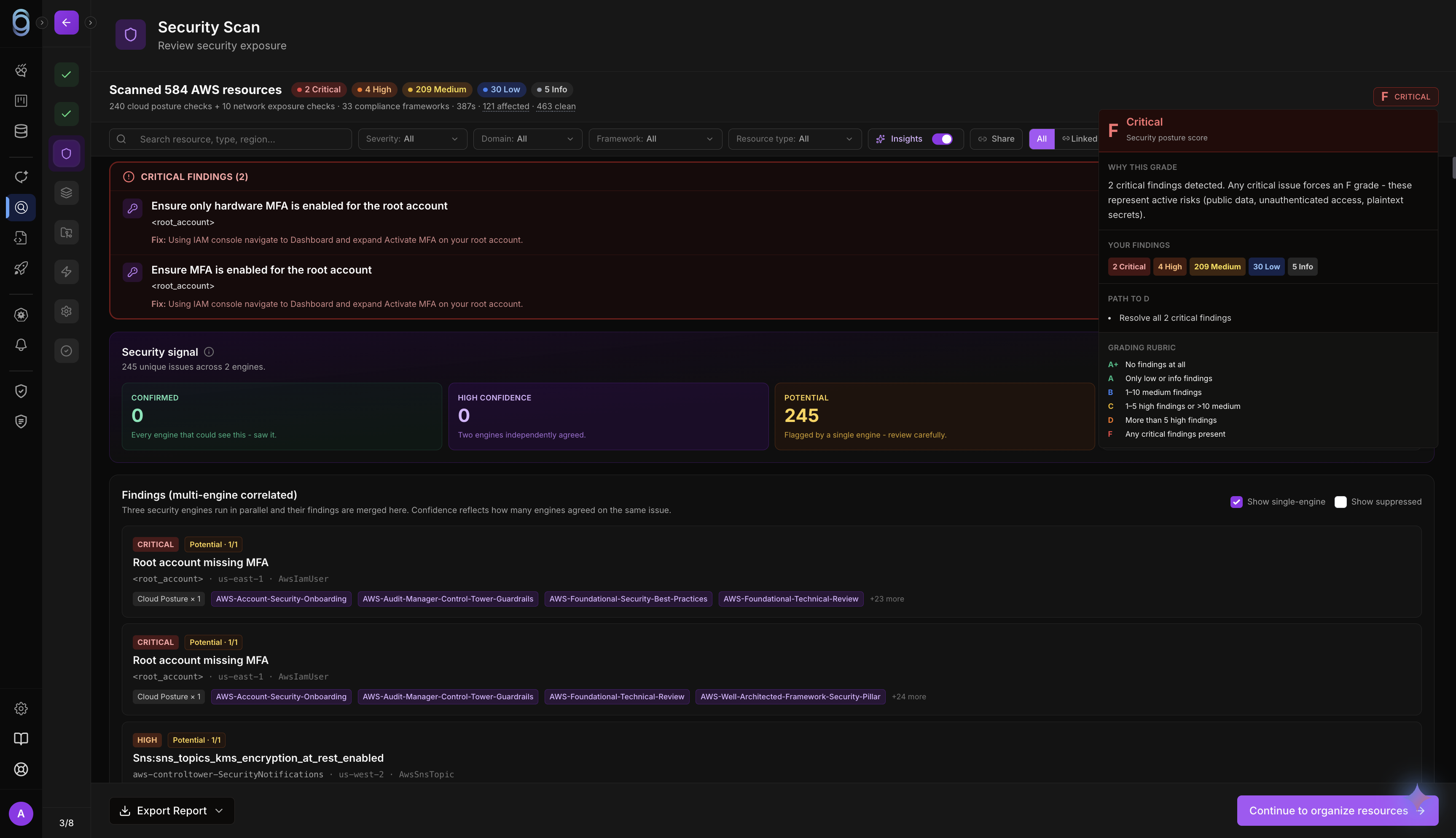
Task: Open the Severity filter dropdown
Action: pos(412,139)
